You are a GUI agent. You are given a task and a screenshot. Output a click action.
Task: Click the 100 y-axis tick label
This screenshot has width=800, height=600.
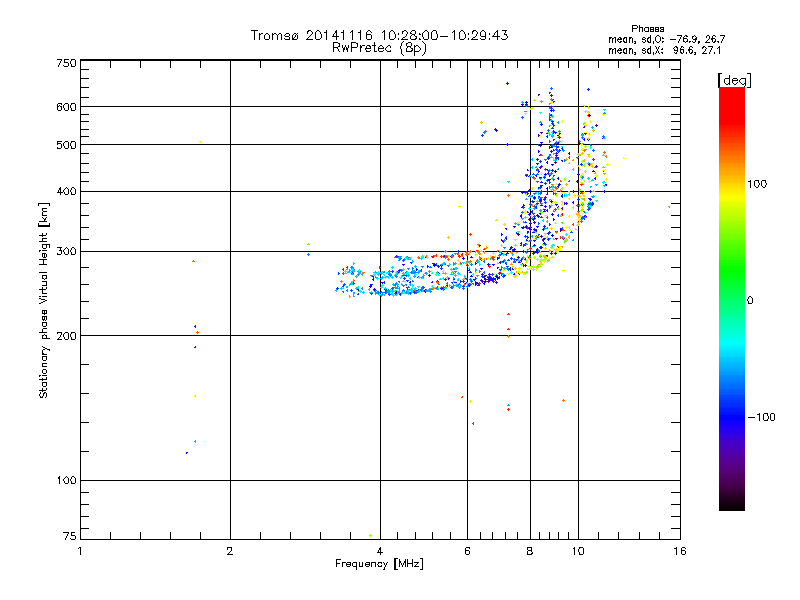click(67, 481)
